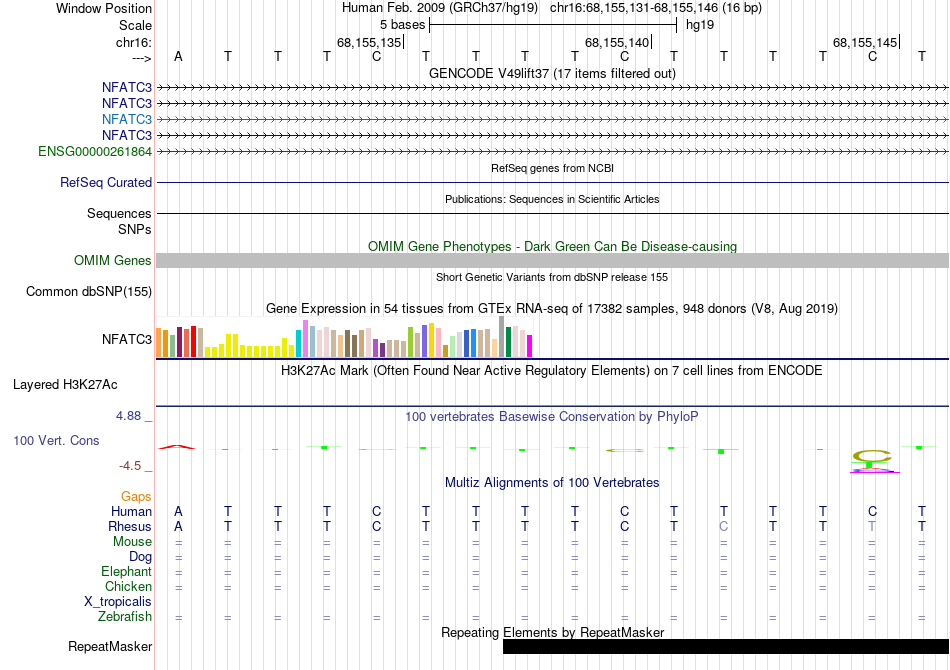Click the OMIM Gene Phenotypes green title
The image size is (950, 670).
(x=552, y=247)
